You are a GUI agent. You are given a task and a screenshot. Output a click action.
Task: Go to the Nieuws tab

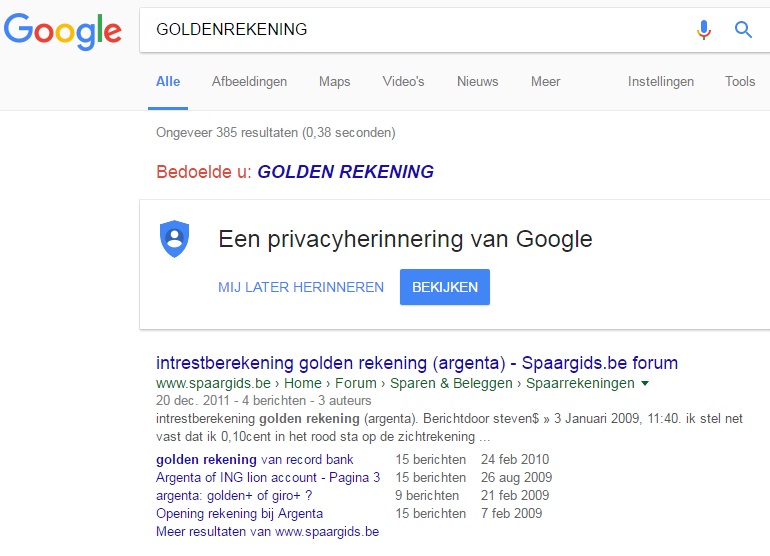[x=477, y=82]
